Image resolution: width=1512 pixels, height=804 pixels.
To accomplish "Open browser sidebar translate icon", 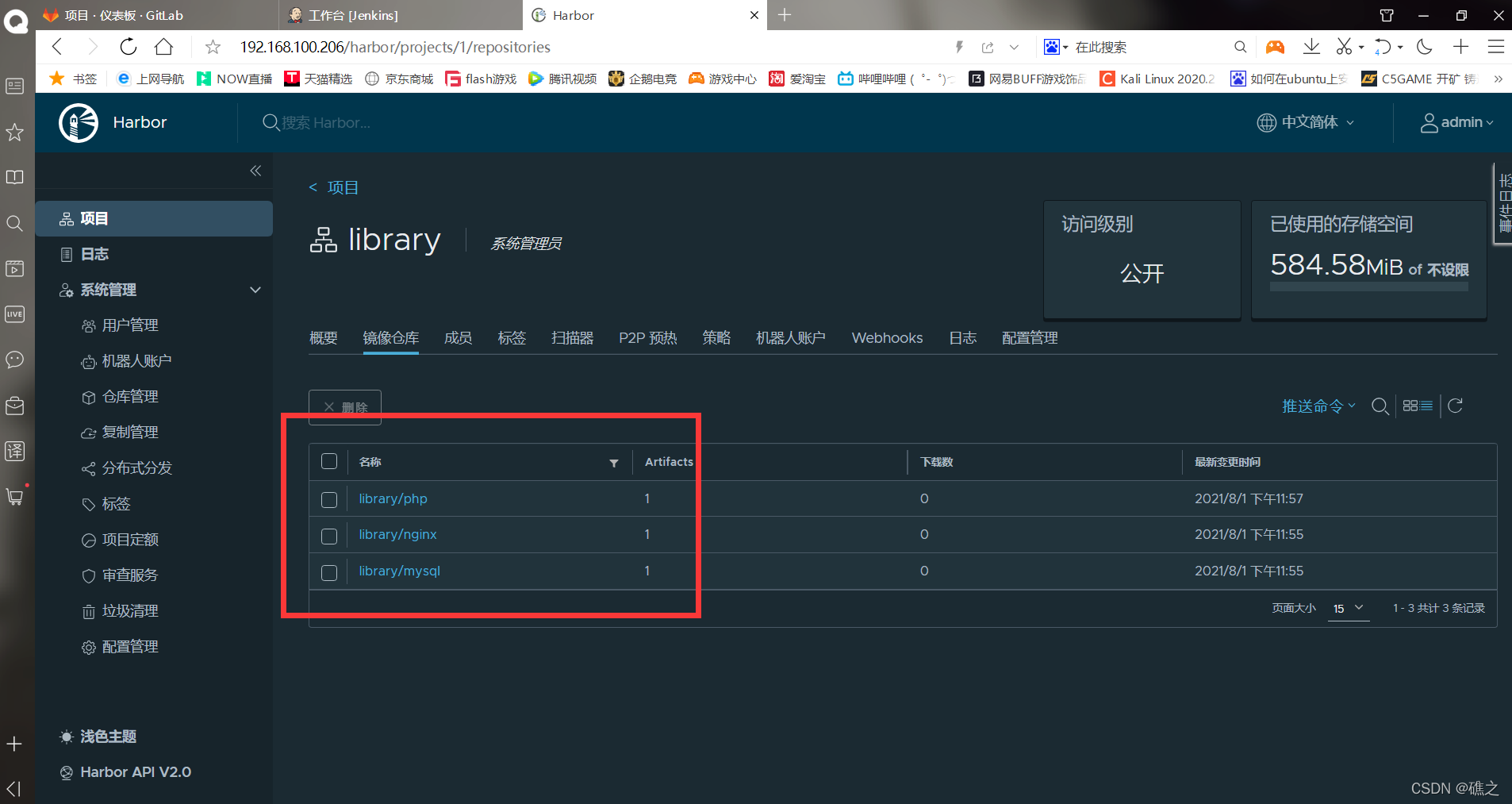I will click(x=14, y=451).
